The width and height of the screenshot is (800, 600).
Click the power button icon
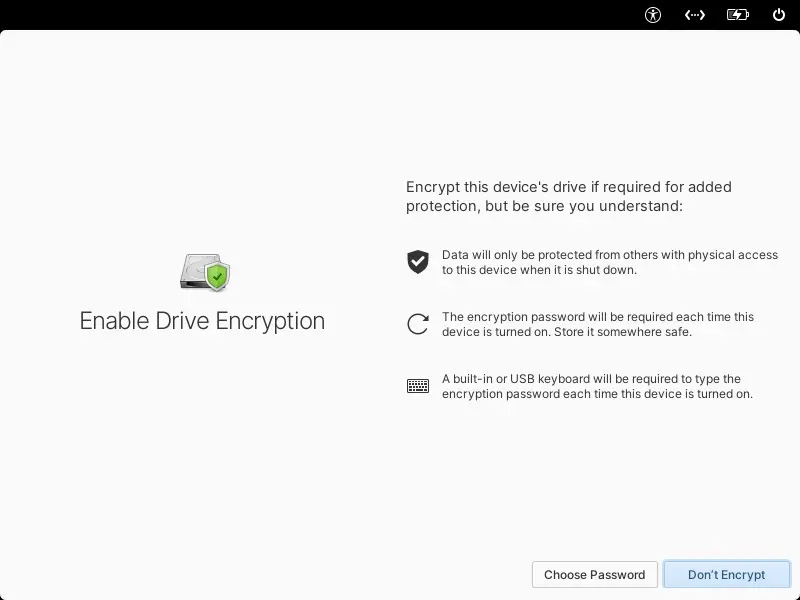click(x=779, y=15)
